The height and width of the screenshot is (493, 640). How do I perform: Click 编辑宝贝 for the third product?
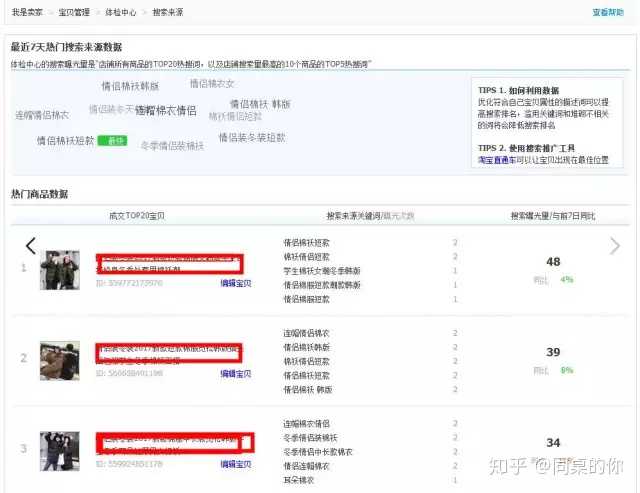236,465
